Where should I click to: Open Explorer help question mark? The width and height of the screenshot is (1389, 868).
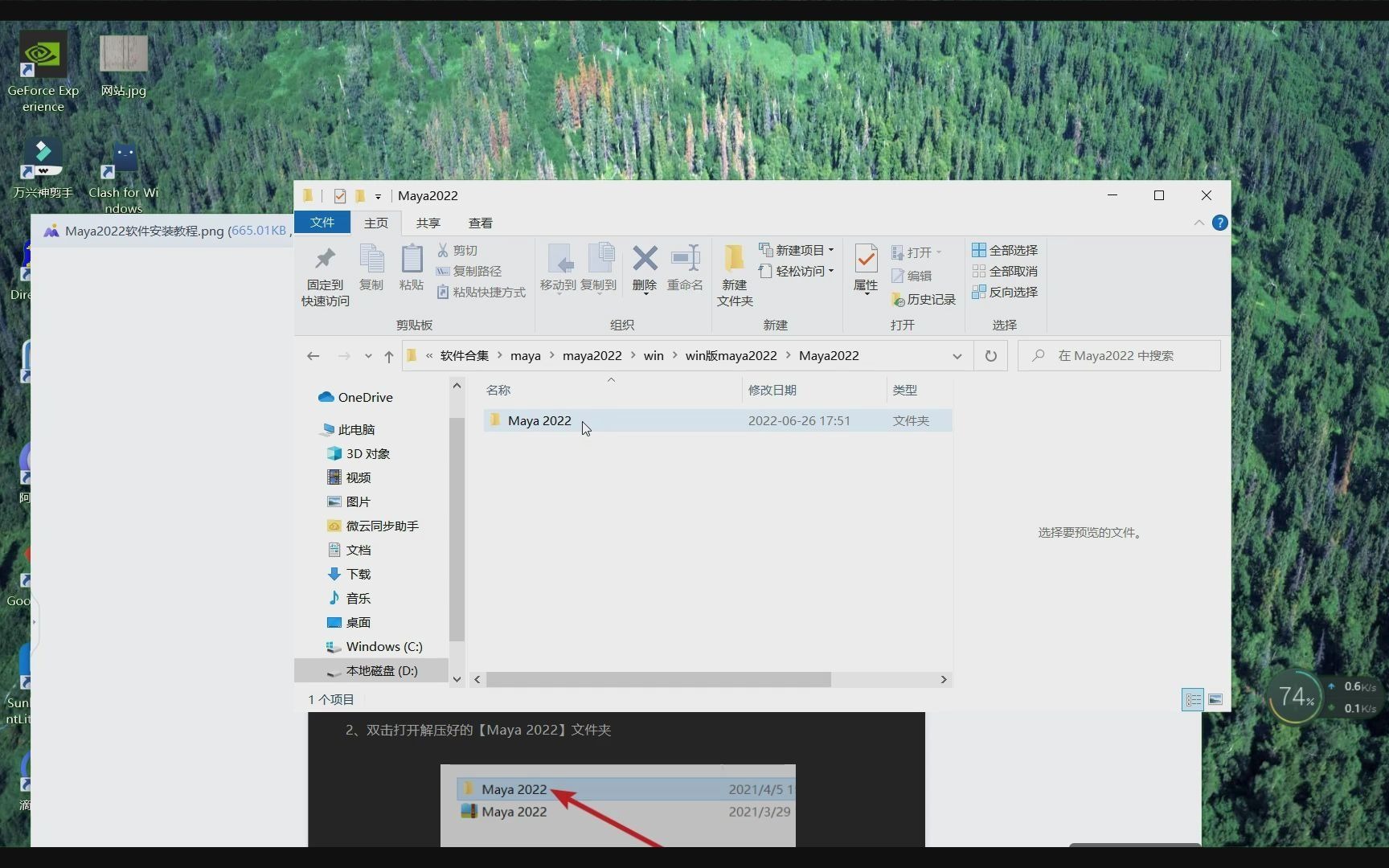coord(1219,223)
